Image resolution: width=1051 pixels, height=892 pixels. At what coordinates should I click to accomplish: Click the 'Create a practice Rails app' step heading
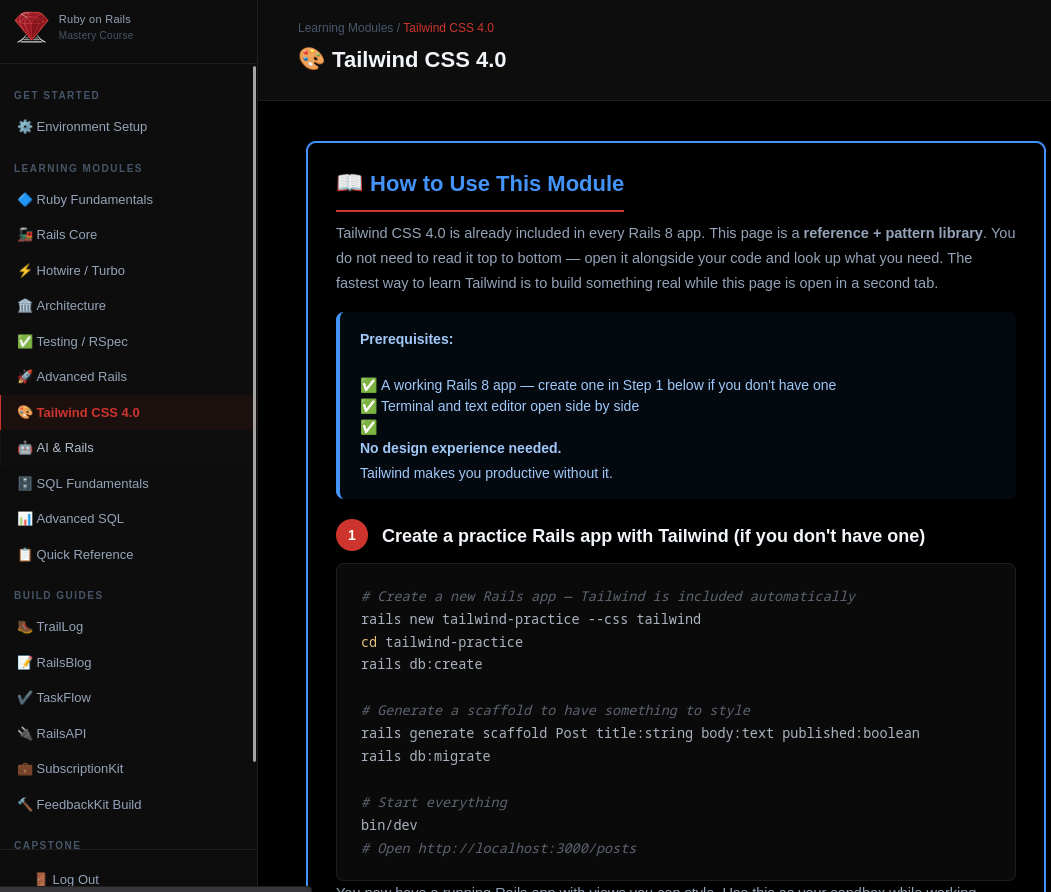point(654,536)
